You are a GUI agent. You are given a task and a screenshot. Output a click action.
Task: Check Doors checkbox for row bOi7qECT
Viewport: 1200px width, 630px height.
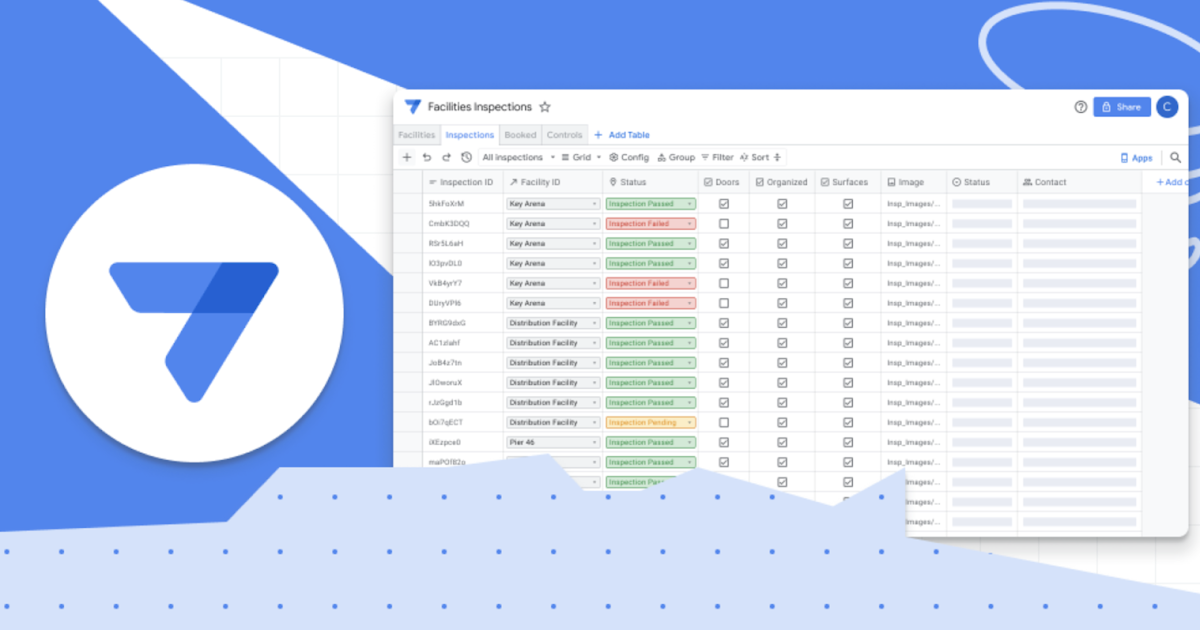tap(724, 422)
